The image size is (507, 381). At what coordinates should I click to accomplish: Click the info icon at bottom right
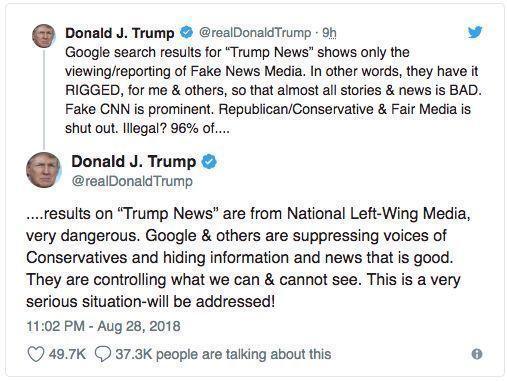(x=477, y=354)
